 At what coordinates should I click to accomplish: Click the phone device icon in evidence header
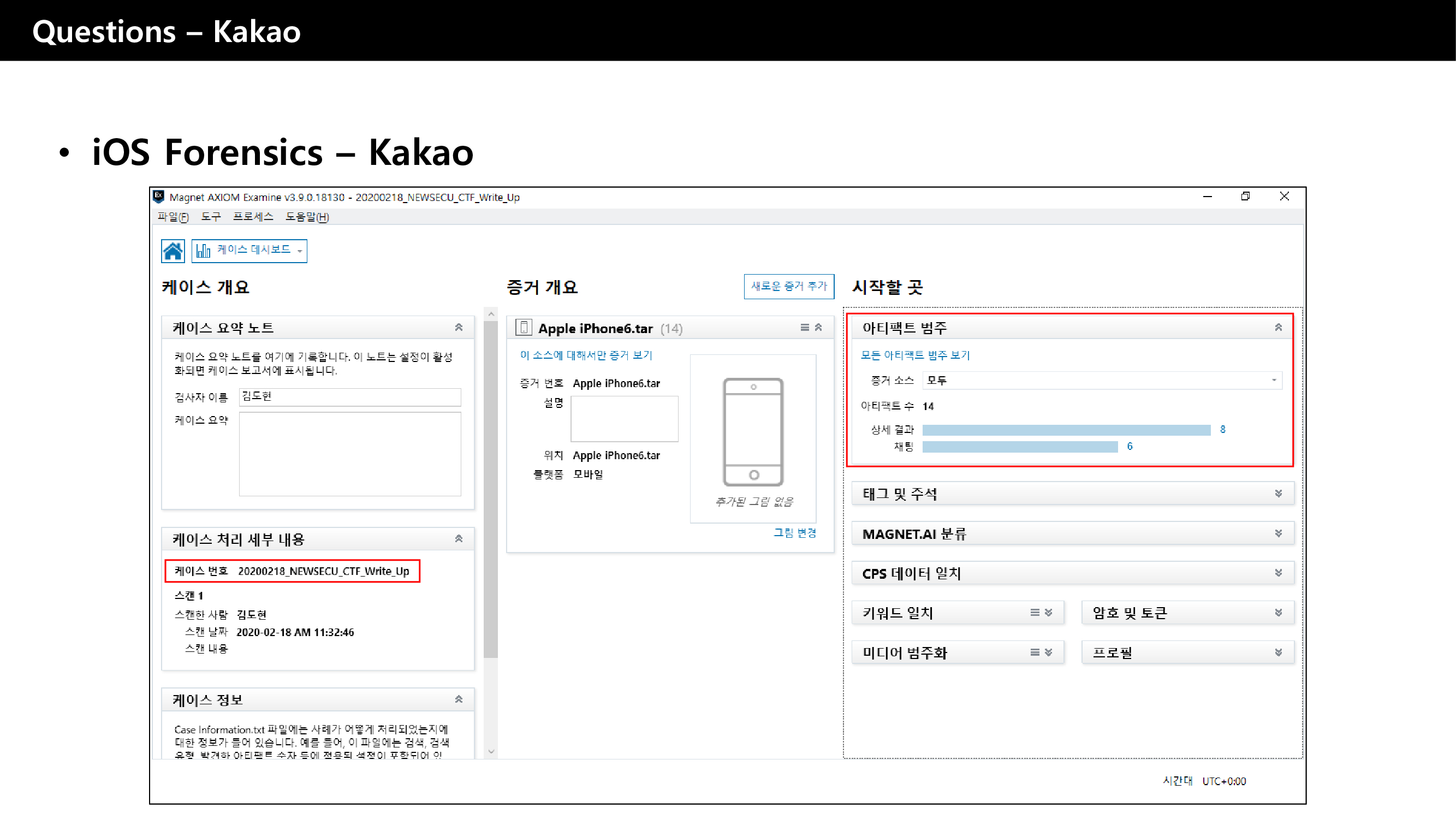click(524, 328)
